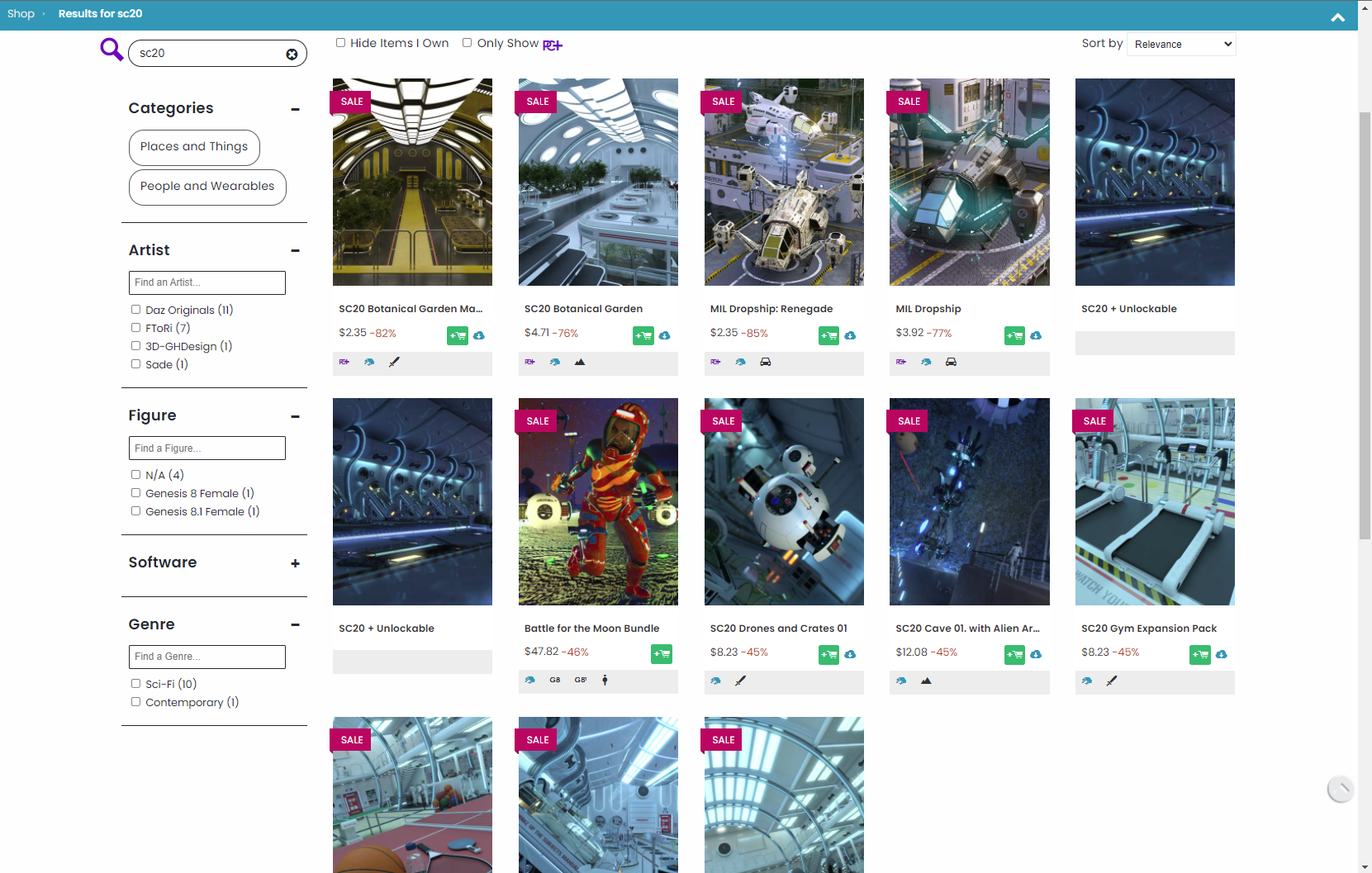Add SC20 Botanical Garden Ma... to cart

pos(458,335)
